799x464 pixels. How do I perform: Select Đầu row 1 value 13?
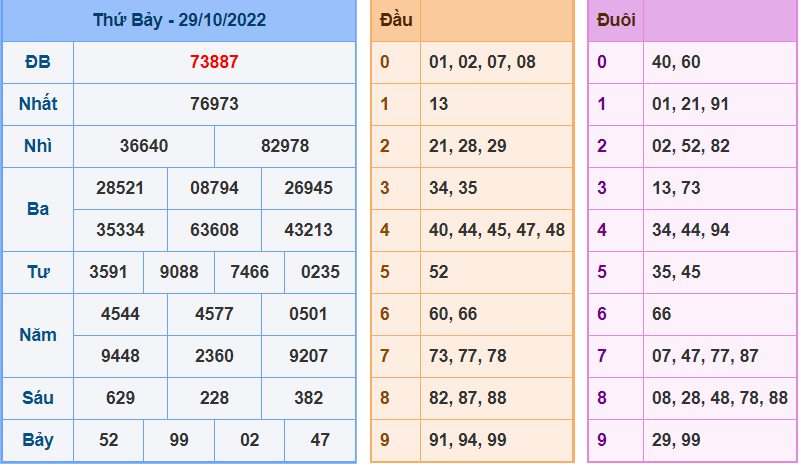click(438, 104)
